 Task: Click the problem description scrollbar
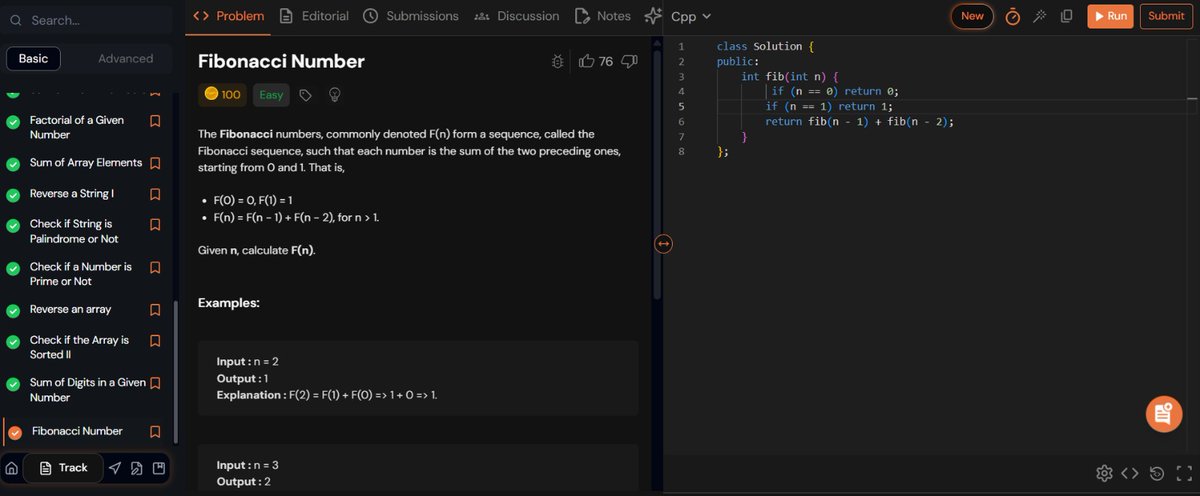(x=657, y=175)
